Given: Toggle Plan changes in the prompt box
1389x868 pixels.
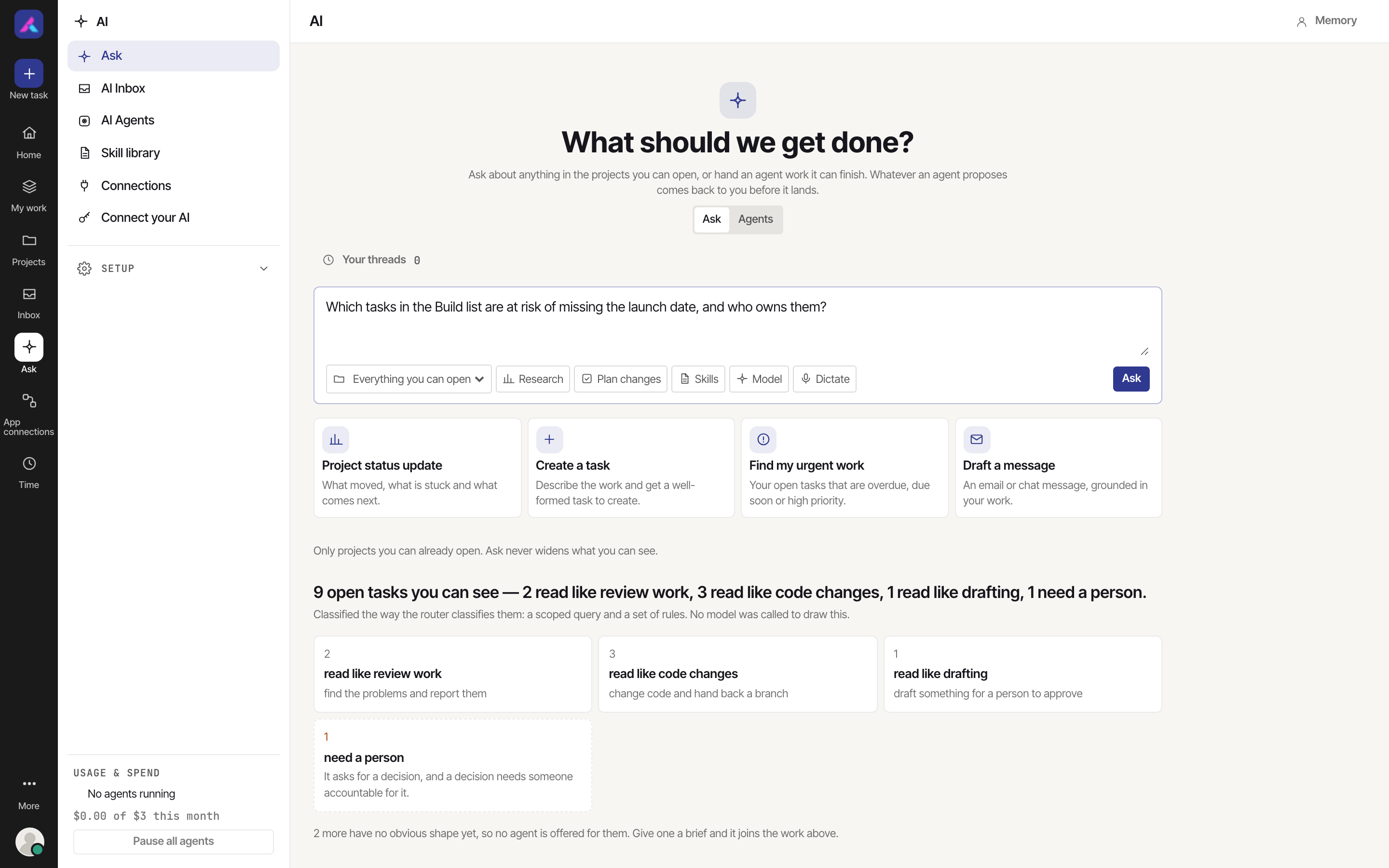Looking at the screenshot, I should point(620,379).
